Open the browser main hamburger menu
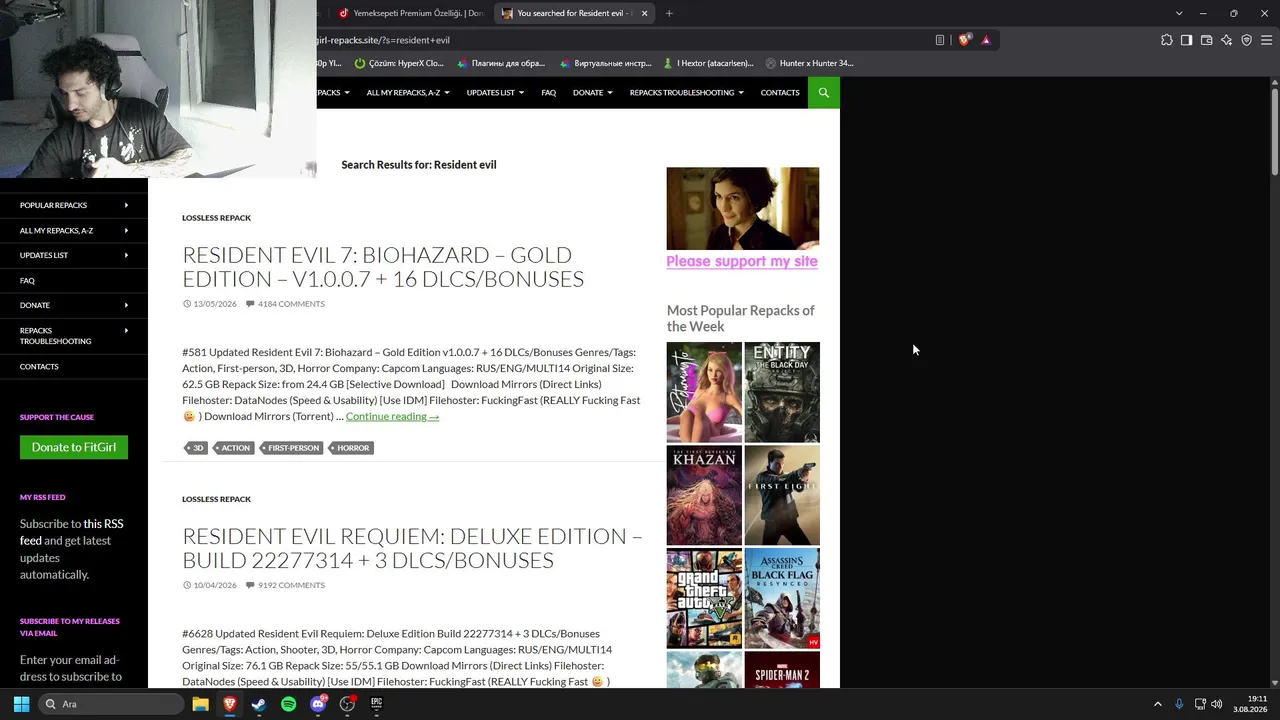The image size is (1280, 720). pyautogui.click(x=1268, y=40)
